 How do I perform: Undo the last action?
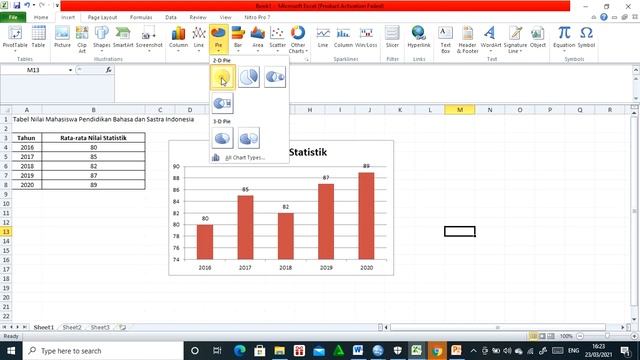point(27,5)
